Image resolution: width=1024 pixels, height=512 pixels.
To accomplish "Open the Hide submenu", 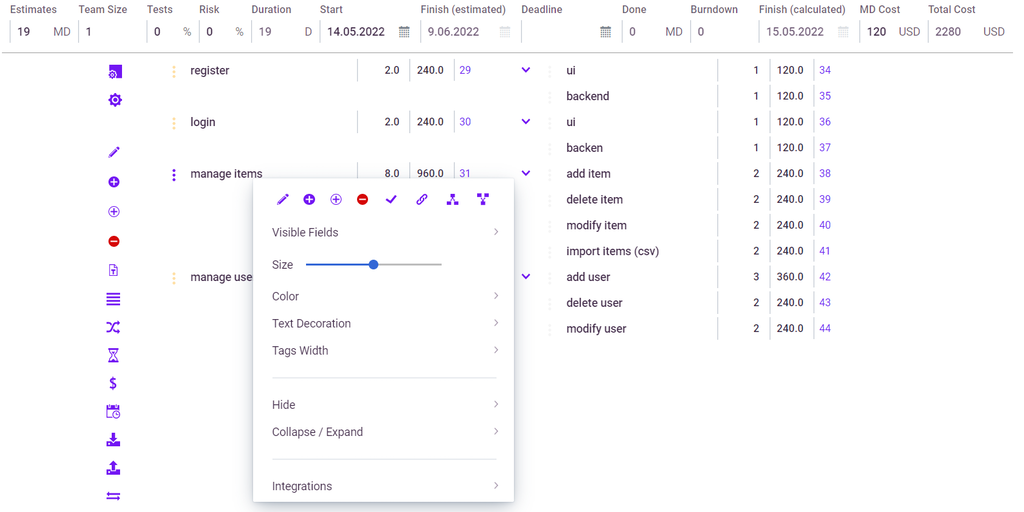I will click(384, 405).
